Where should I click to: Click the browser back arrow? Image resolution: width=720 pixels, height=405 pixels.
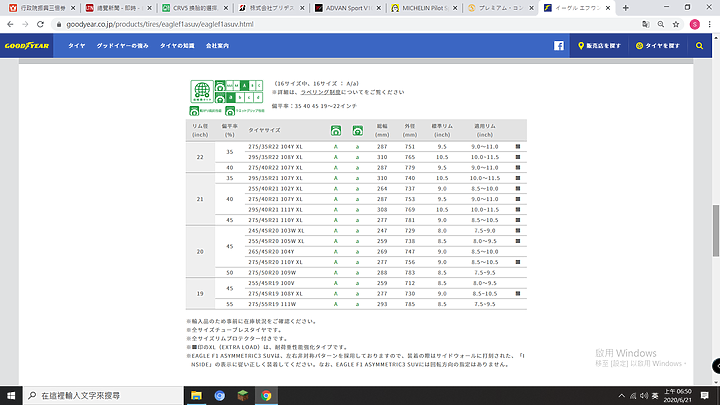pos(10,24)
